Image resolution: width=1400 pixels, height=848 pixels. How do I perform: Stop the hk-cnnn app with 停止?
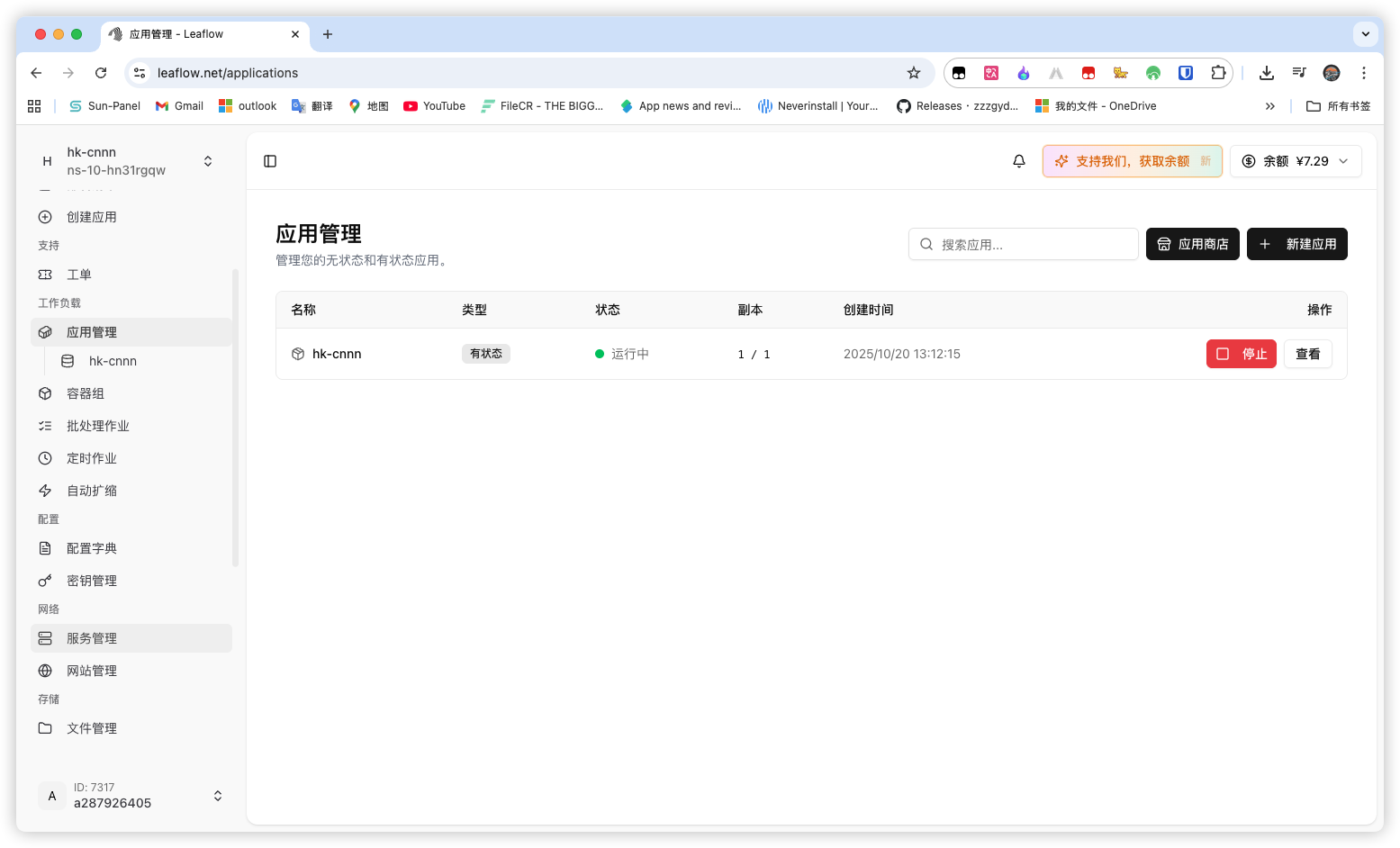click(1241, 354)
